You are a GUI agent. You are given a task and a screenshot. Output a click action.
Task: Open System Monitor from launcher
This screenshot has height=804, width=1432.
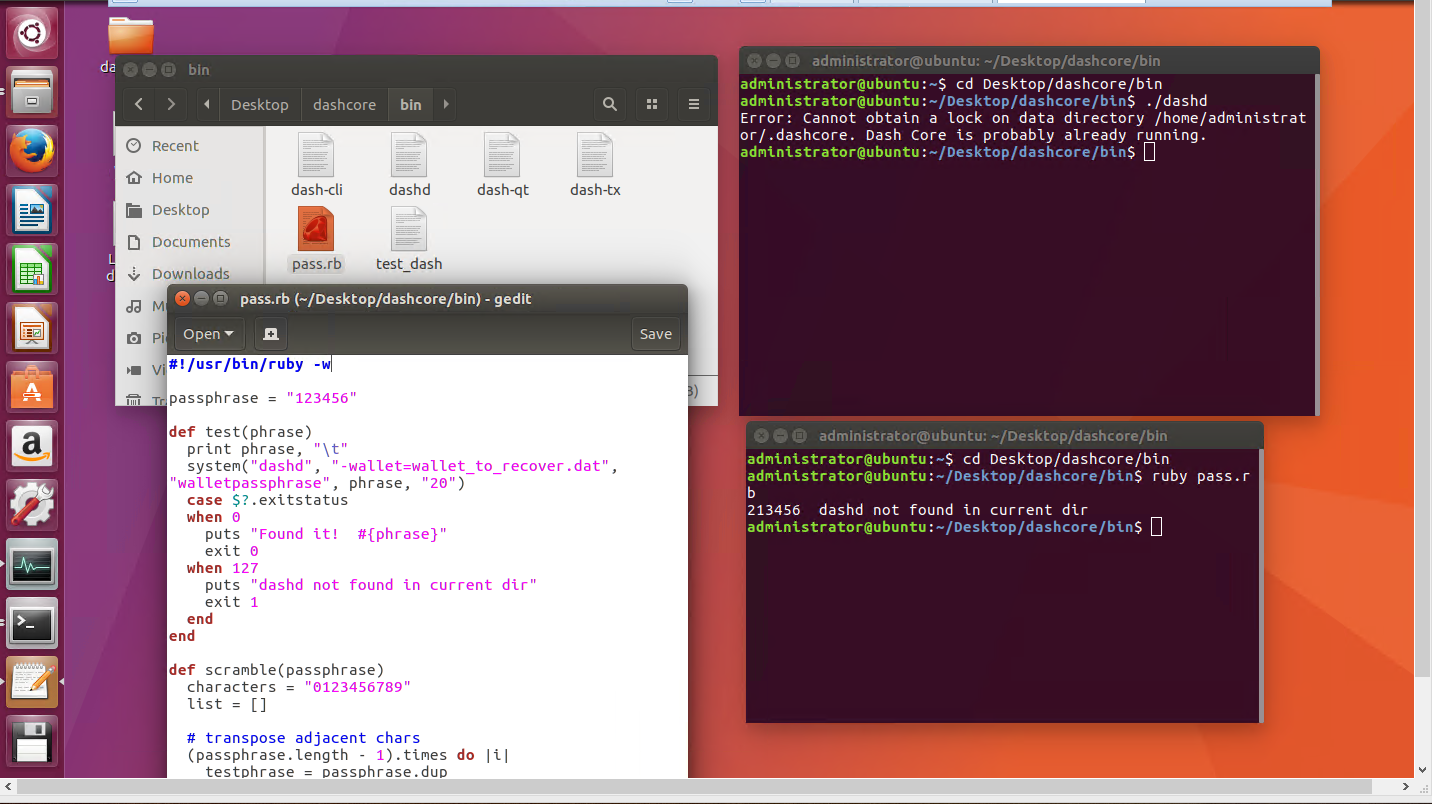coord(33,564)
